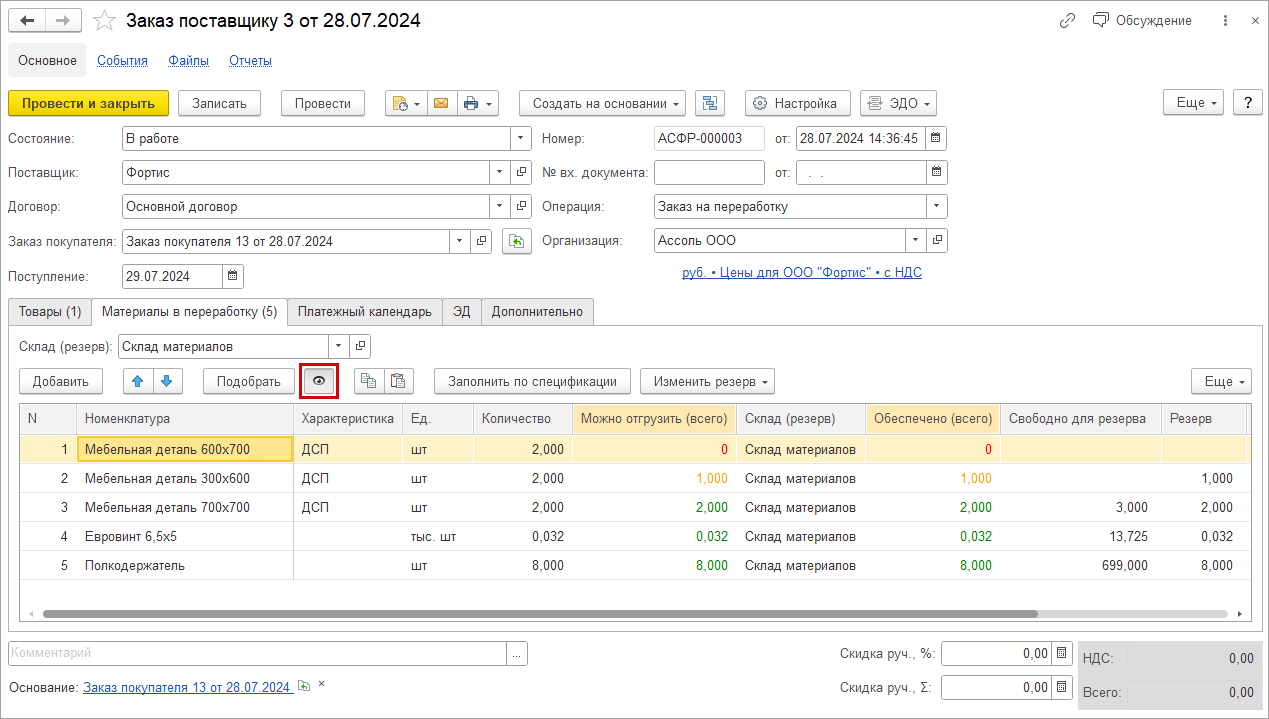Screen dimensions: 1269x719
Task: Copy selected rows to clipboard icon
Action: click(x=369, y=381)
